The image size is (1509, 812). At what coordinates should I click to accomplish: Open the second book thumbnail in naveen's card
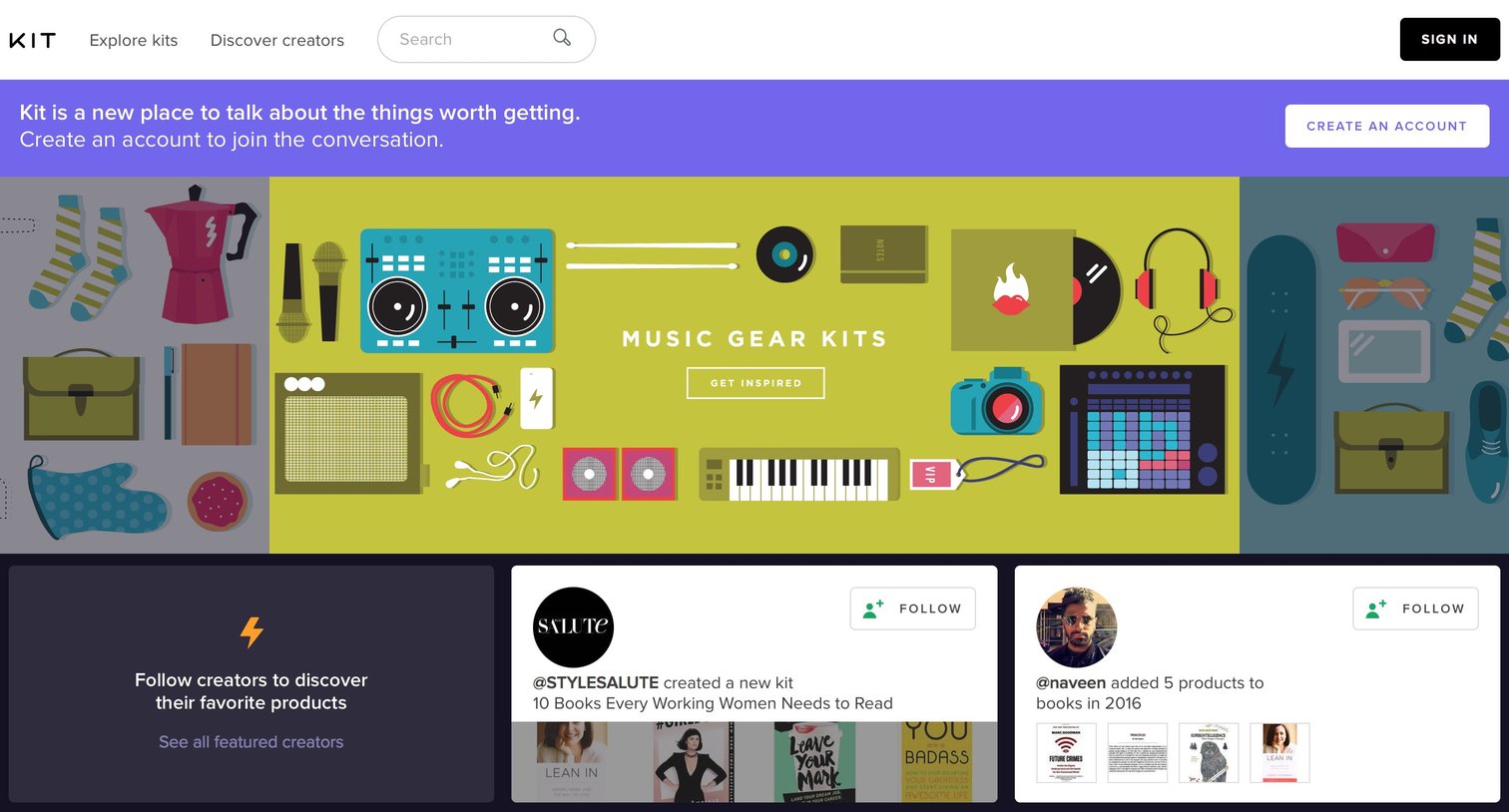click(x=1138, y=753)
